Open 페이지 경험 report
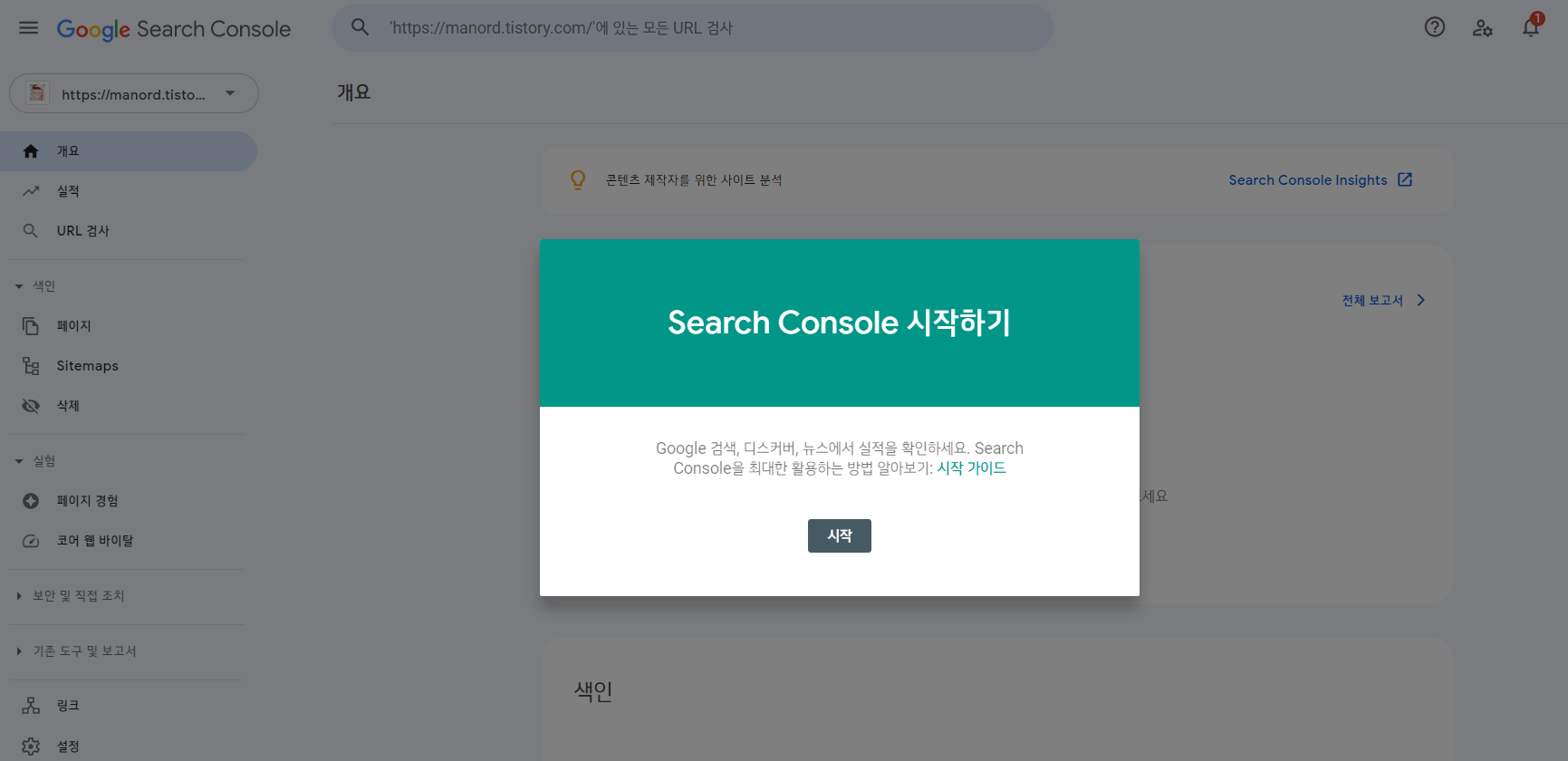The image size is (1568, 761). pyautogui.click(x=129, y=501)
